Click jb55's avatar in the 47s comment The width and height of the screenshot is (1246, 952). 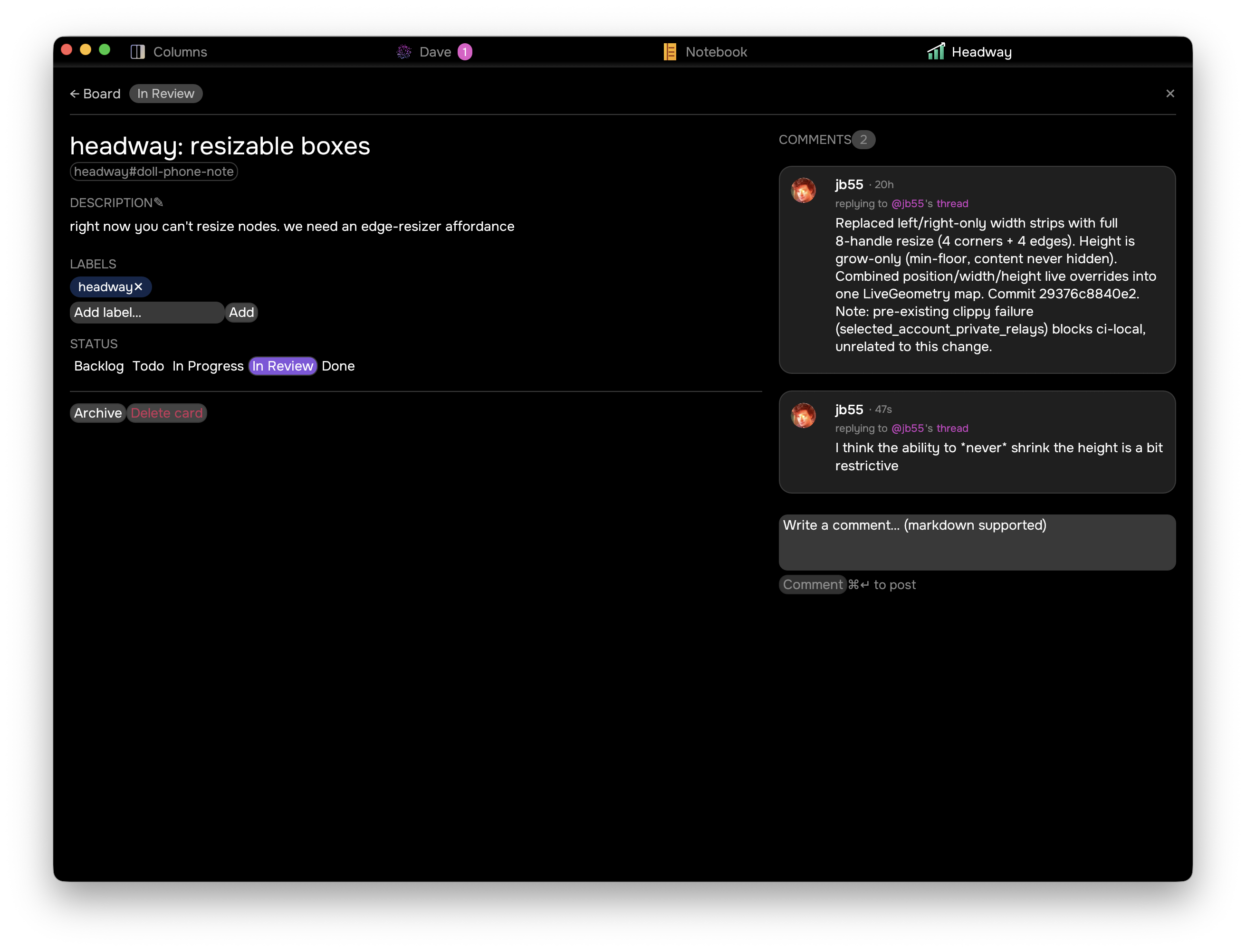pos(803,415)
